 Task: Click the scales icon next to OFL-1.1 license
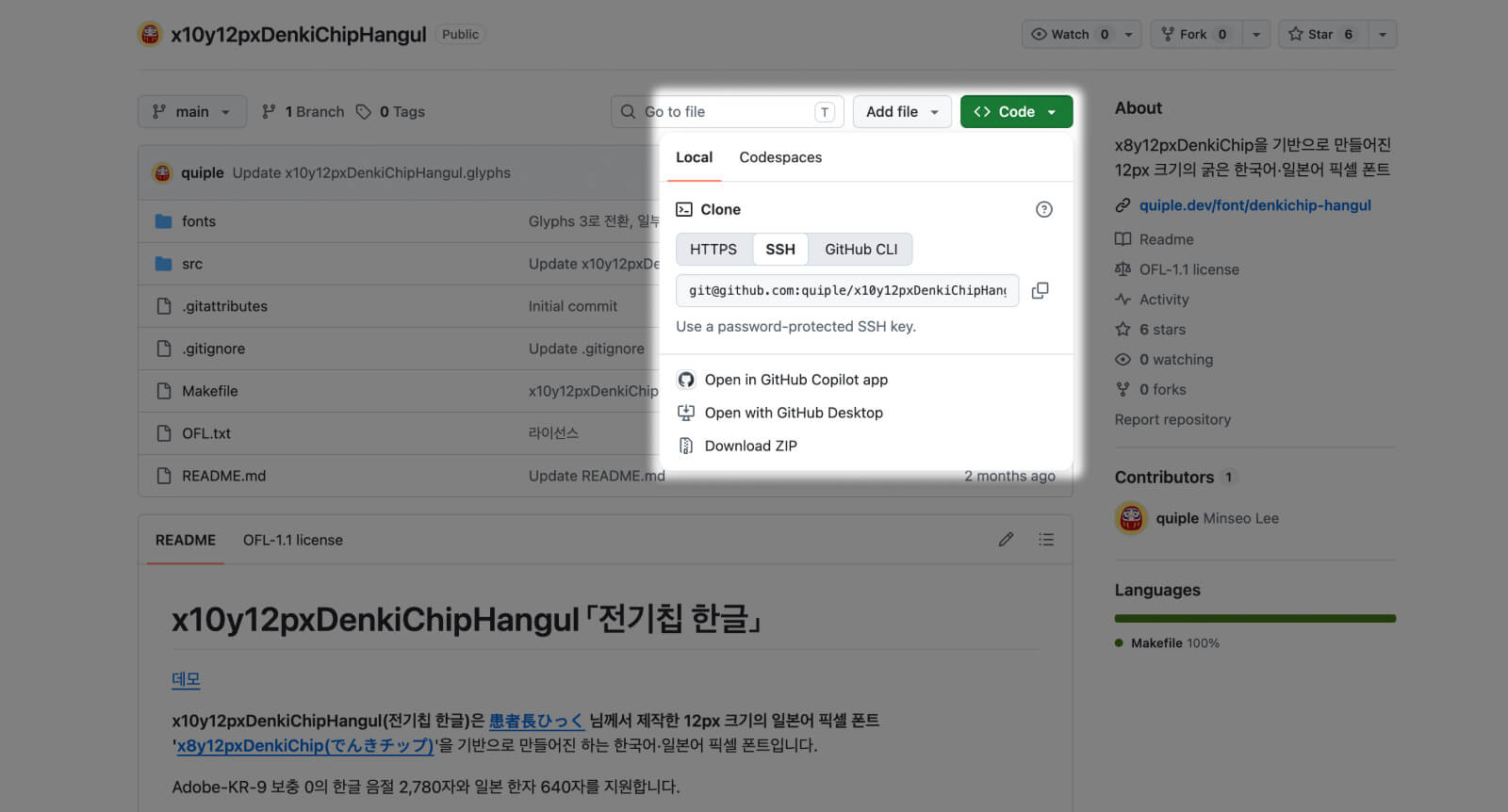tap(1123, 269)
